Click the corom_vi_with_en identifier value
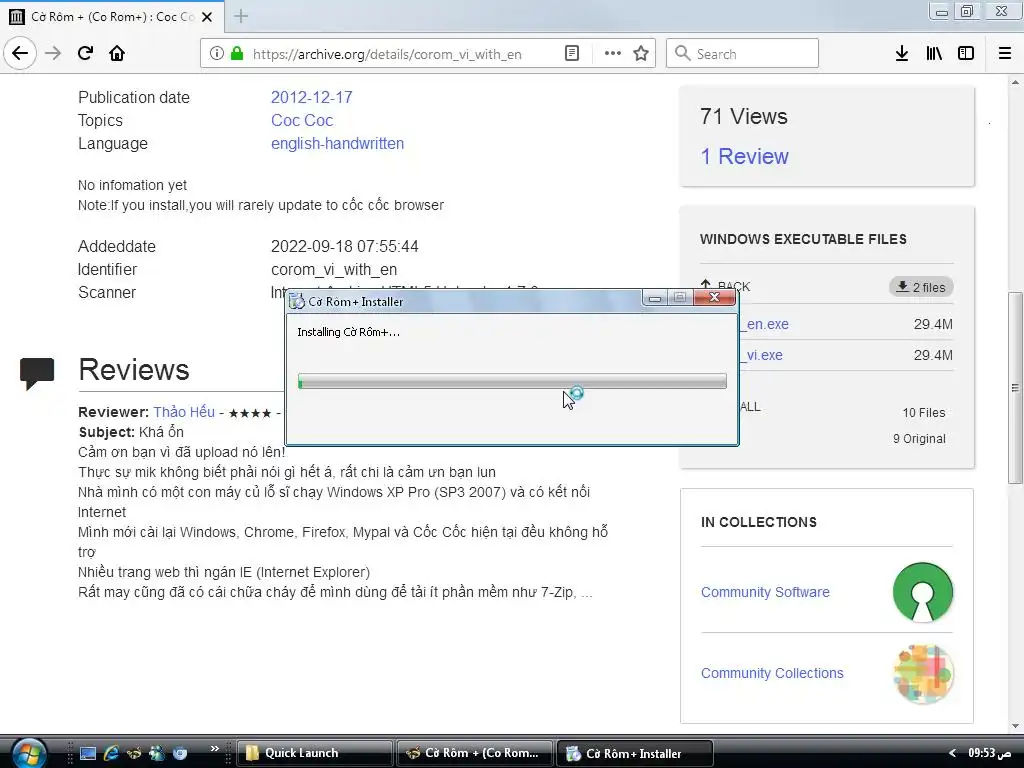This screenshot has height=768, width=1024. click(x=334, y=270)
